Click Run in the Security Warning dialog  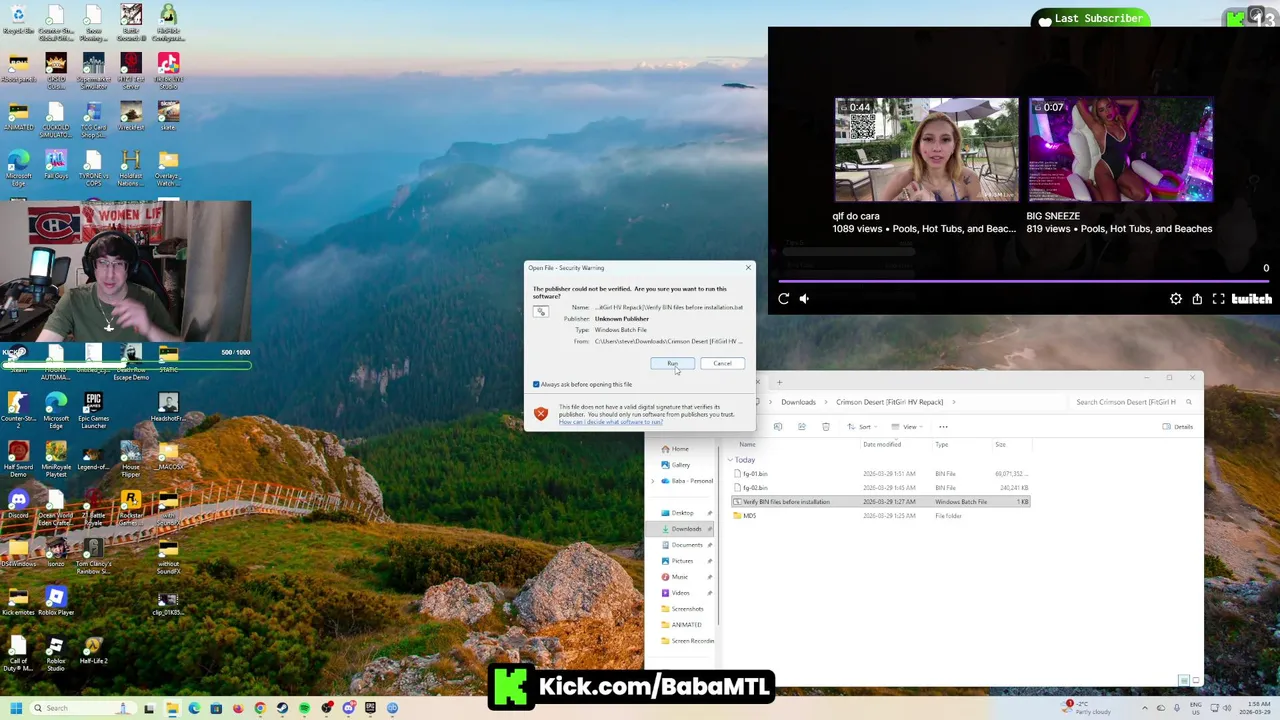tap(672, 363)
